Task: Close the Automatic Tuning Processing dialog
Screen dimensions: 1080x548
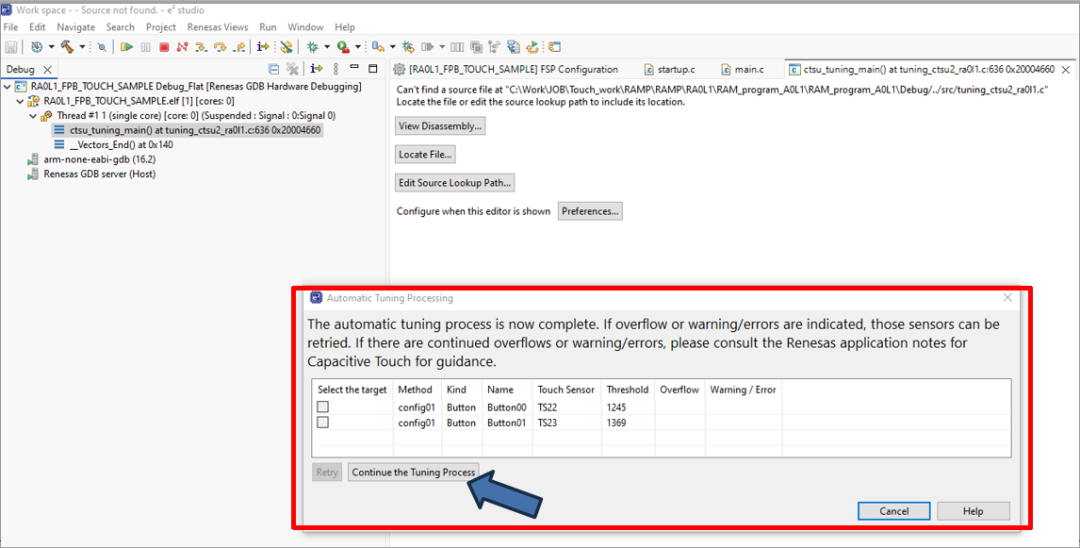Action: point(1008,297)
